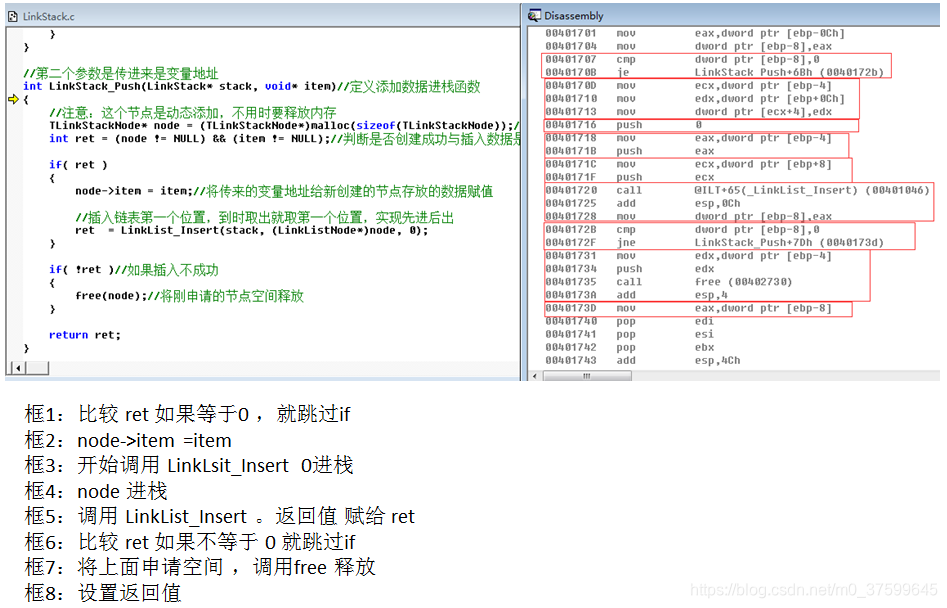Click disassembly address 00401707
The image size is (947, 608).
(x=571, y=60)
